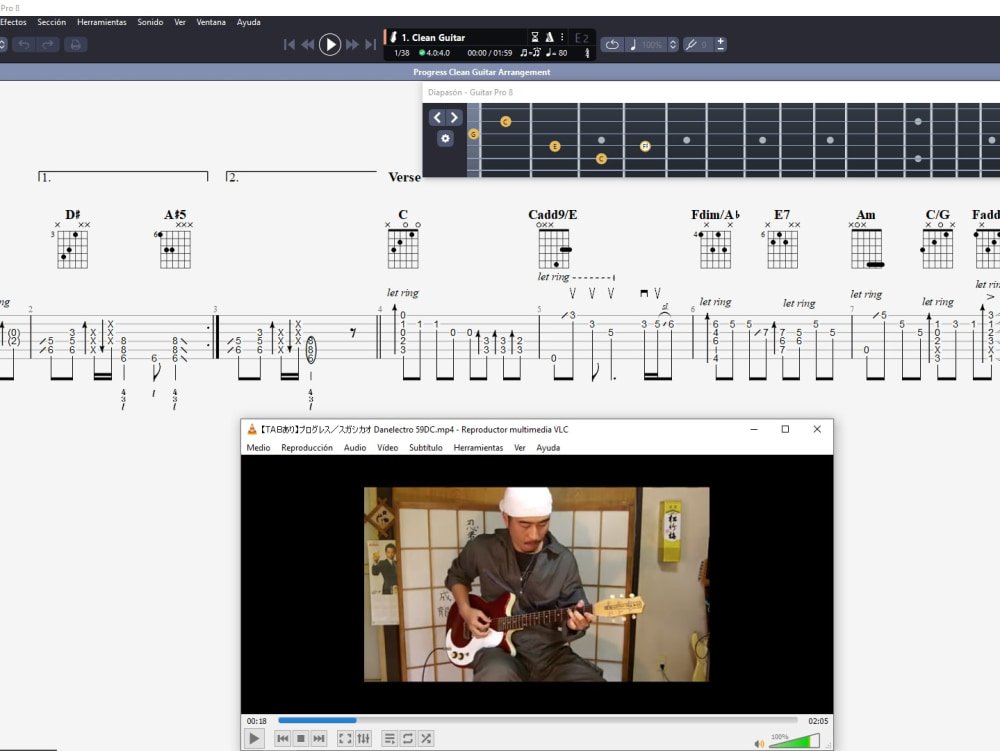Click the E note dot on fretboard

tap(555, 147)
